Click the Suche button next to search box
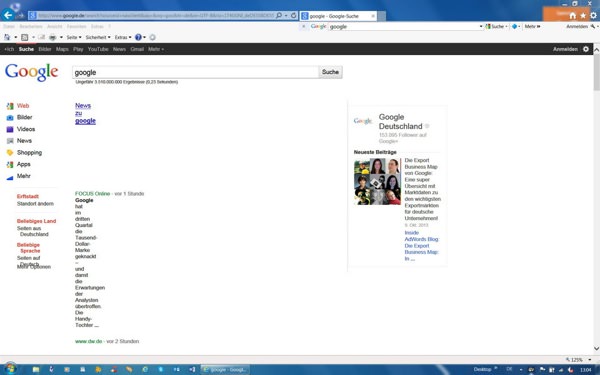The height and width of the screenshot is (375, 600). click(x=330, y=72)
